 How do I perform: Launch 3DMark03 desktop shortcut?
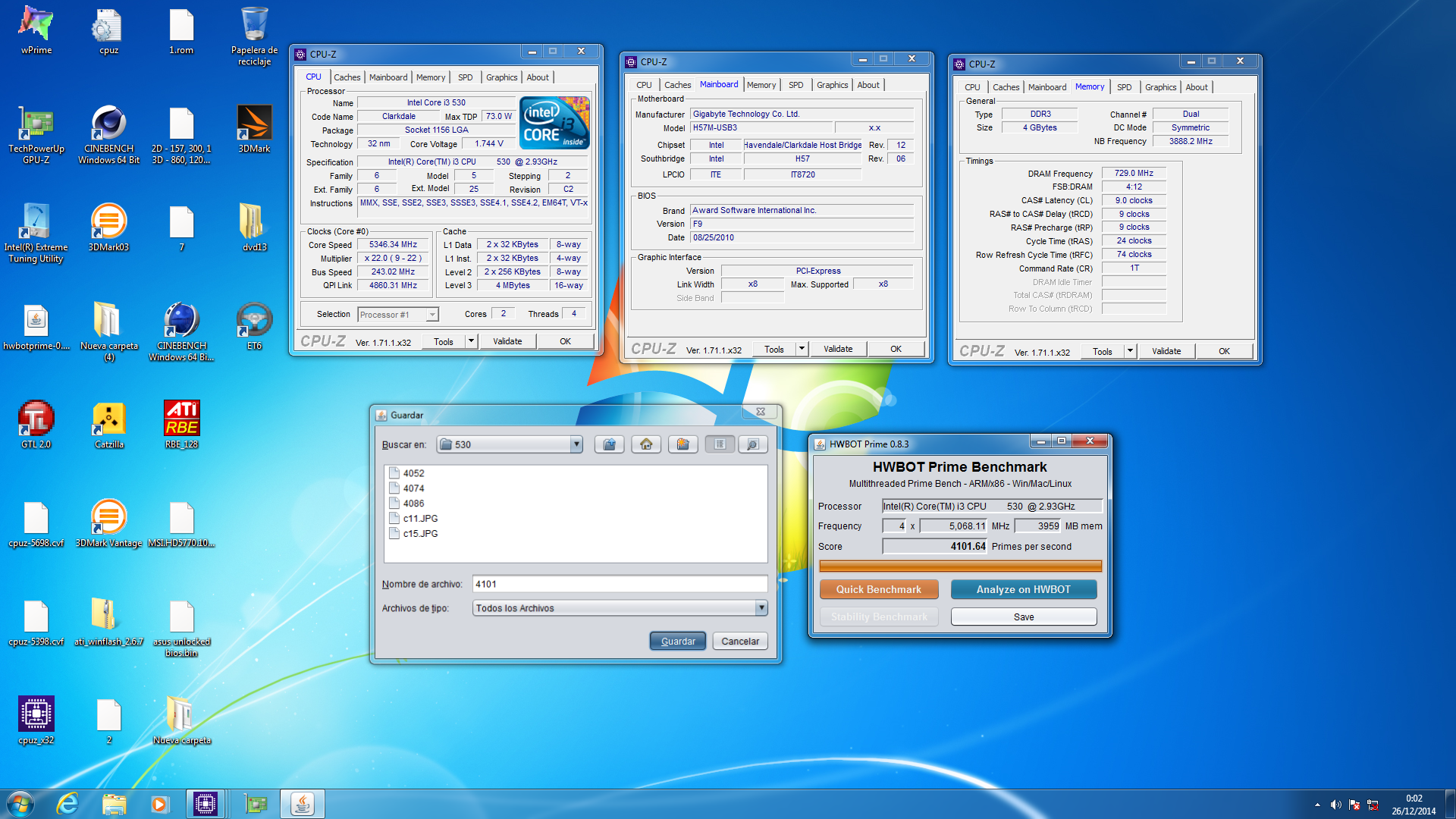click(108, 227)
